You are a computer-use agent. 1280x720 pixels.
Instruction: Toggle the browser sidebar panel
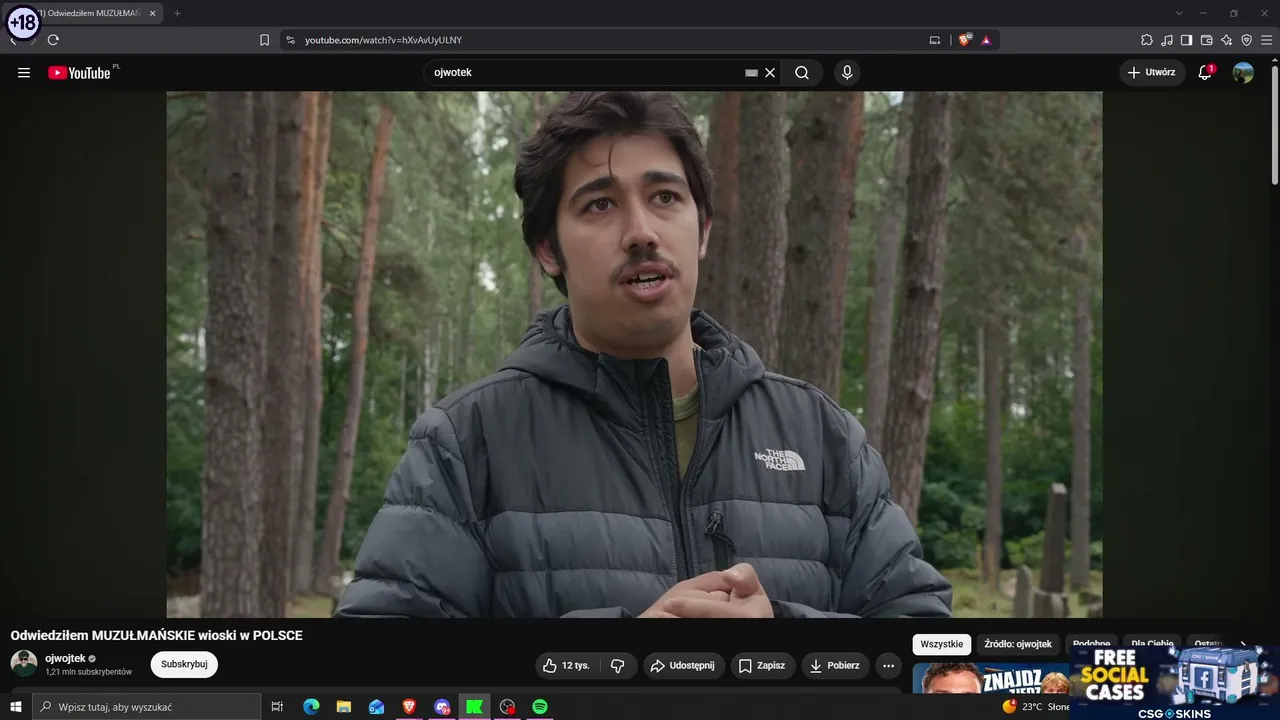tap(1186, 40)
